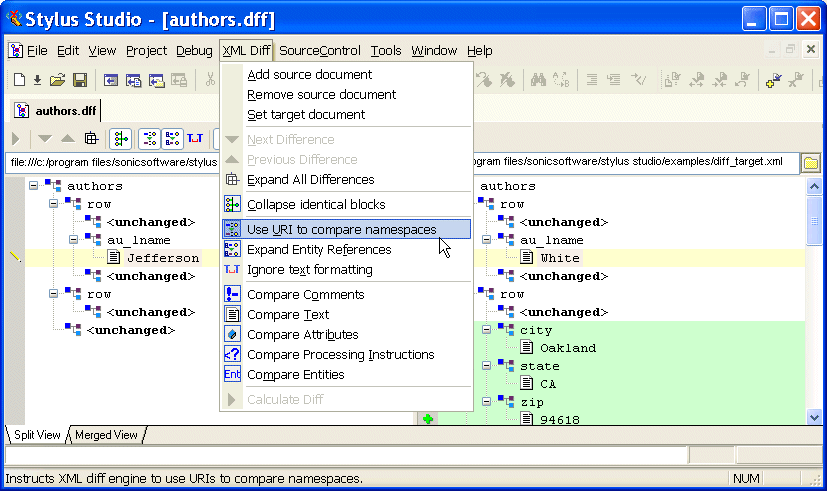
Task: Toggle Compare Comments option in menu
Action: [x=305, y=295]
